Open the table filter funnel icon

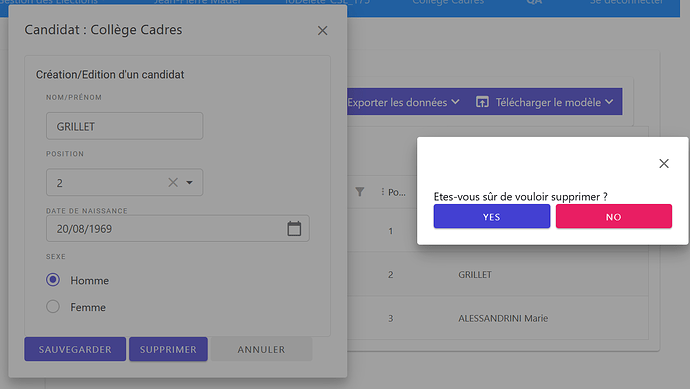pos(360,192)
